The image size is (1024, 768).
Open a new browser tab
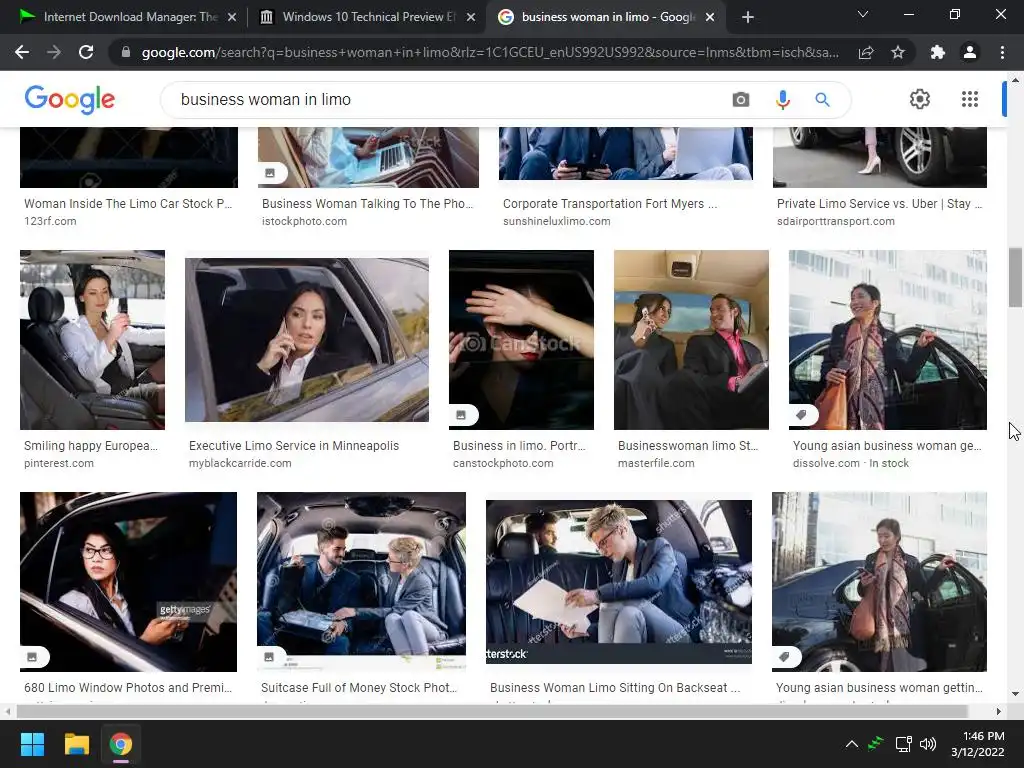click(748, 17)
